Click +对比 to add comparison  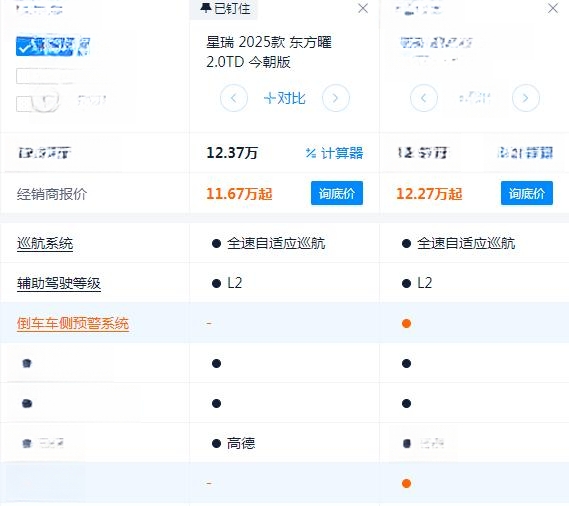[284, 98]
